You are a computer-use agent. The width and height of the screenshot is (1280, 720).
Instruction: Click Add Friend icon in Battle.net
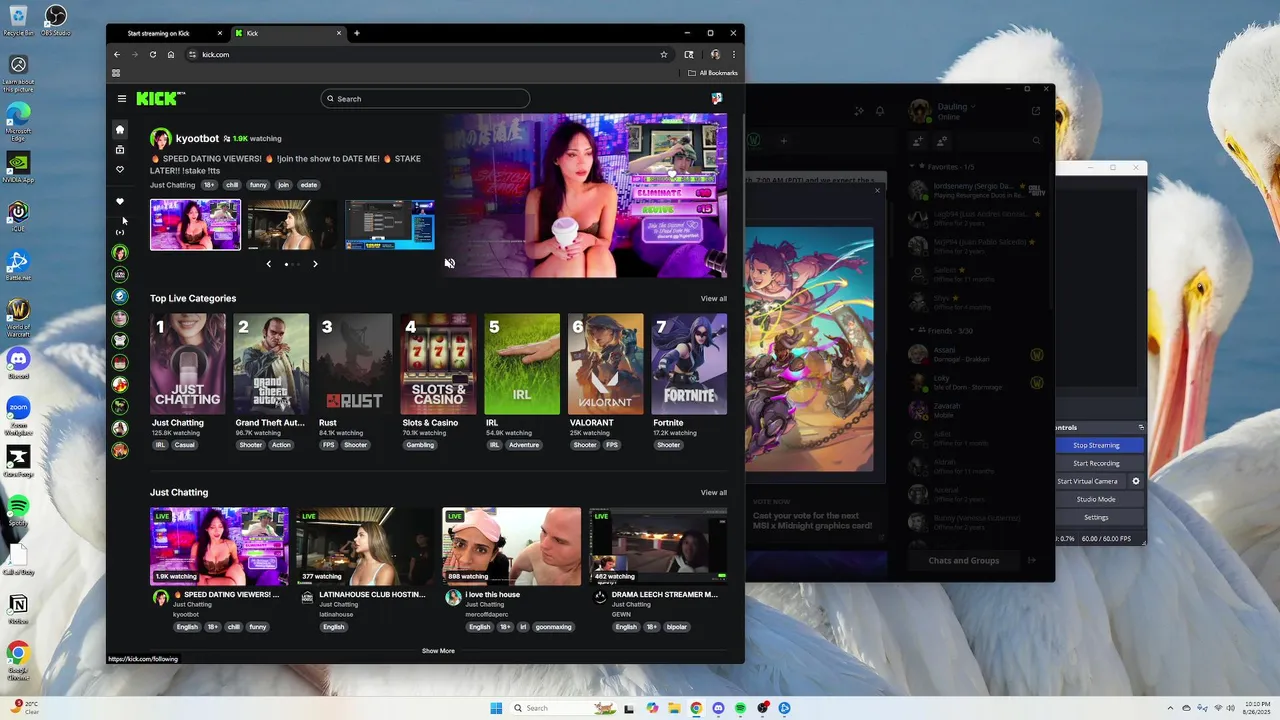(919, 141)
